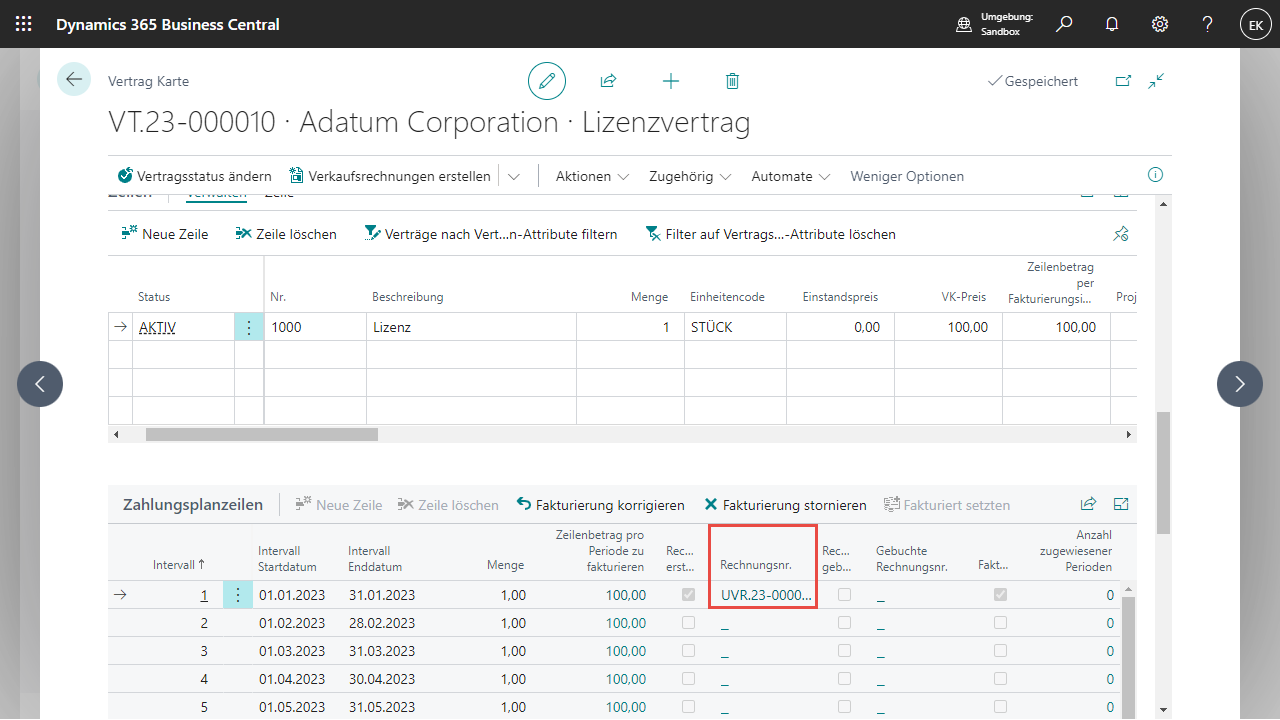Open the notifications bell

pyautogui.click(x=1112, y=24)
